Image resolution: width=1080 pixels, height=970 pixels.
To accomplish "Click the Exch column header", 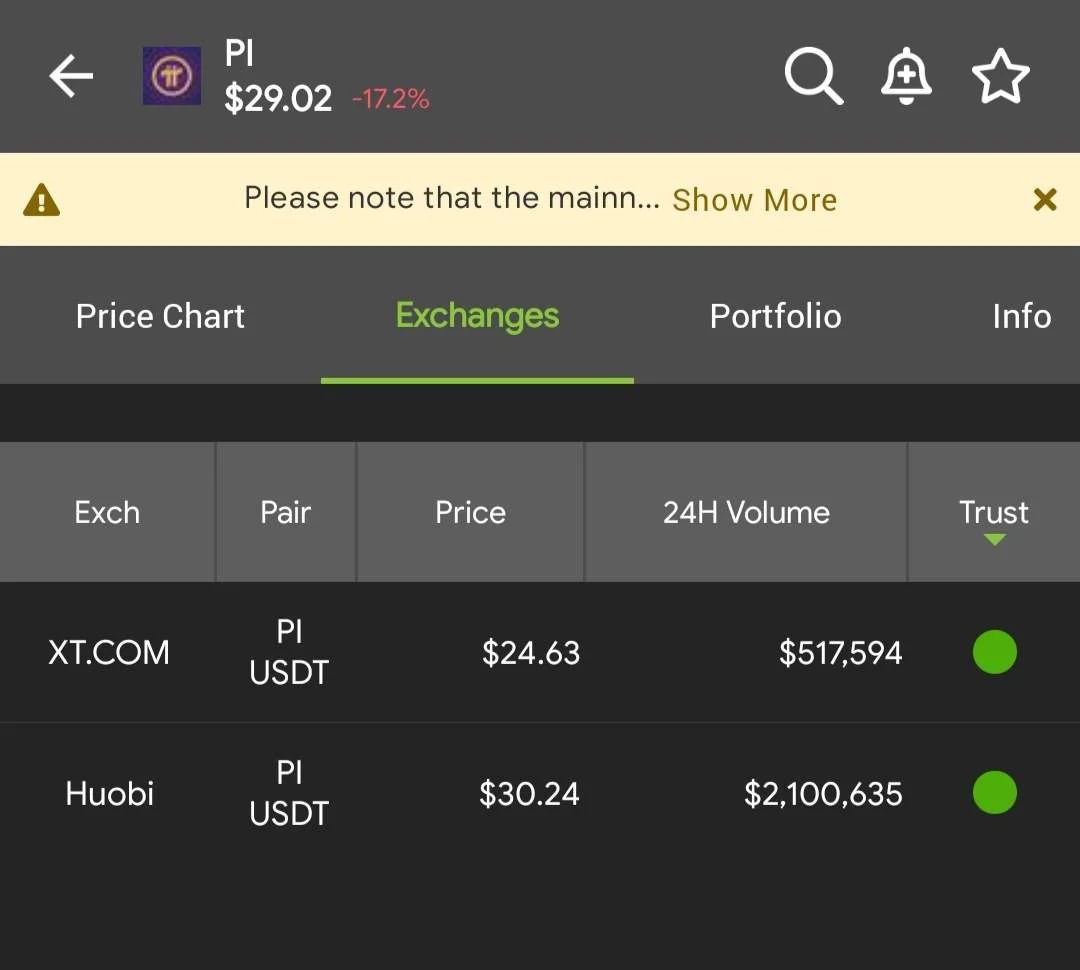I will [107, 512].
